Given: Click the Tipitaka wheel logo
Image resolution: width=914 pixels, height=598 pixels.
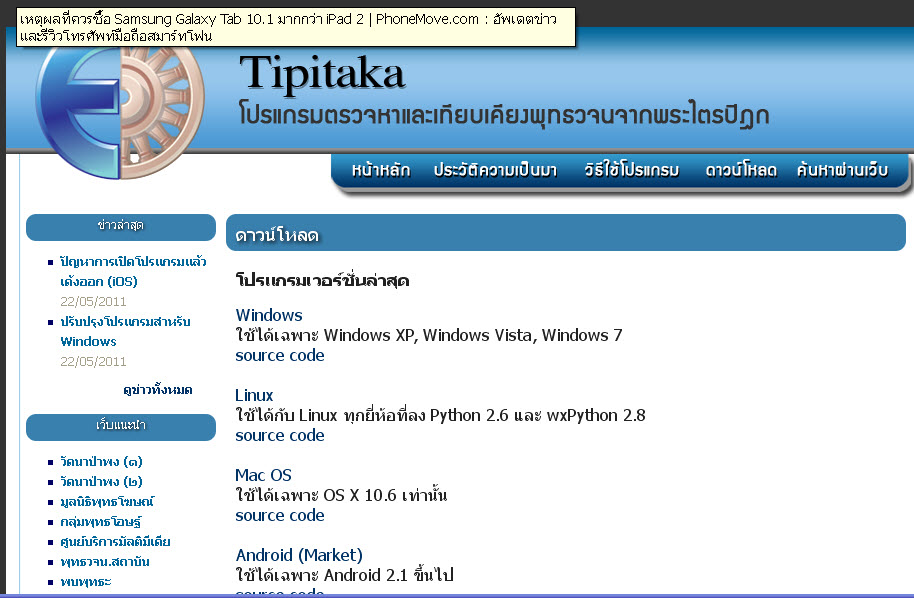Looking at the screenshot, I should 119,111.
